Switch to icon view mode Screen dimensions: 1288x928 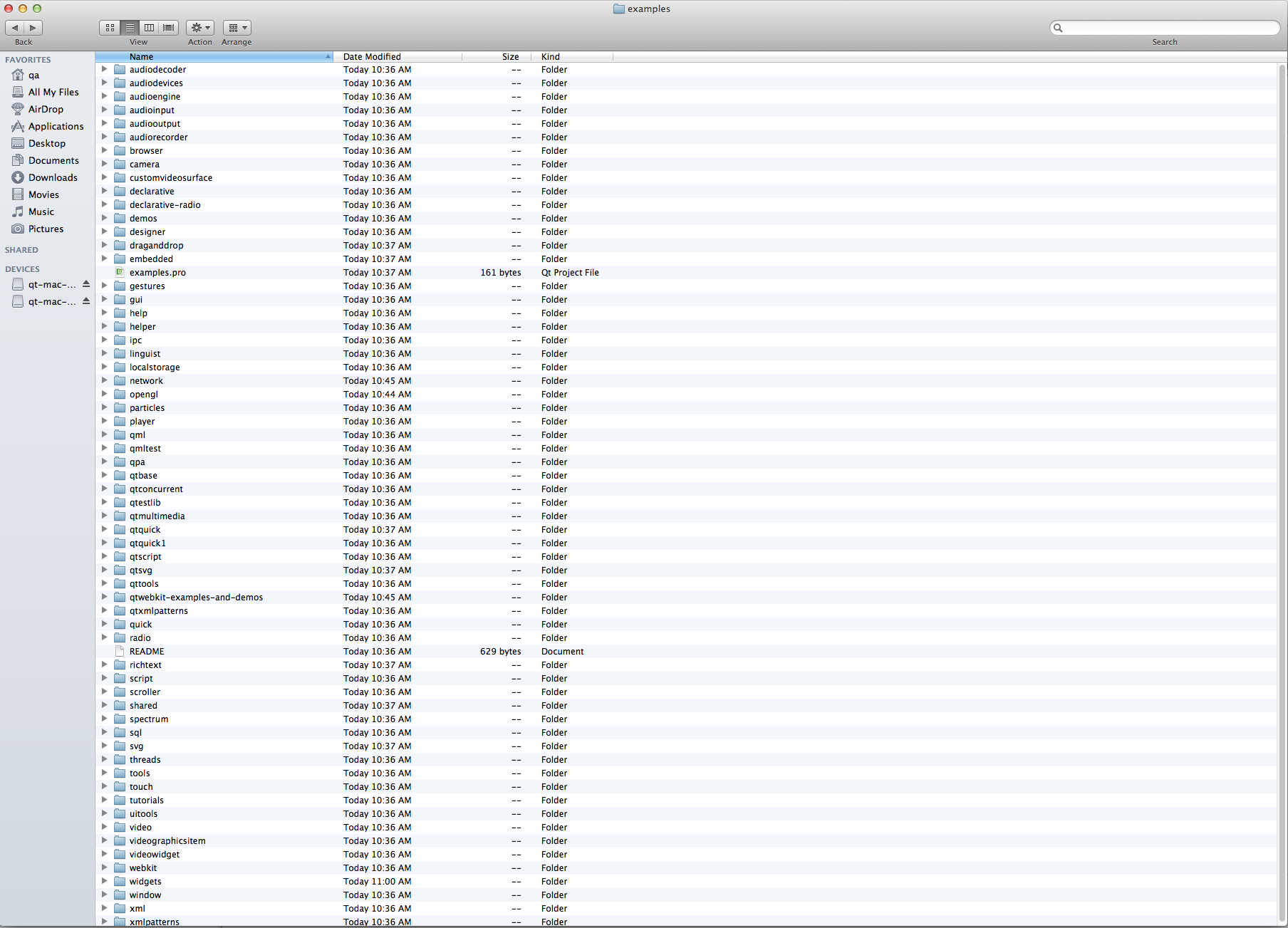tap(110, 28)
